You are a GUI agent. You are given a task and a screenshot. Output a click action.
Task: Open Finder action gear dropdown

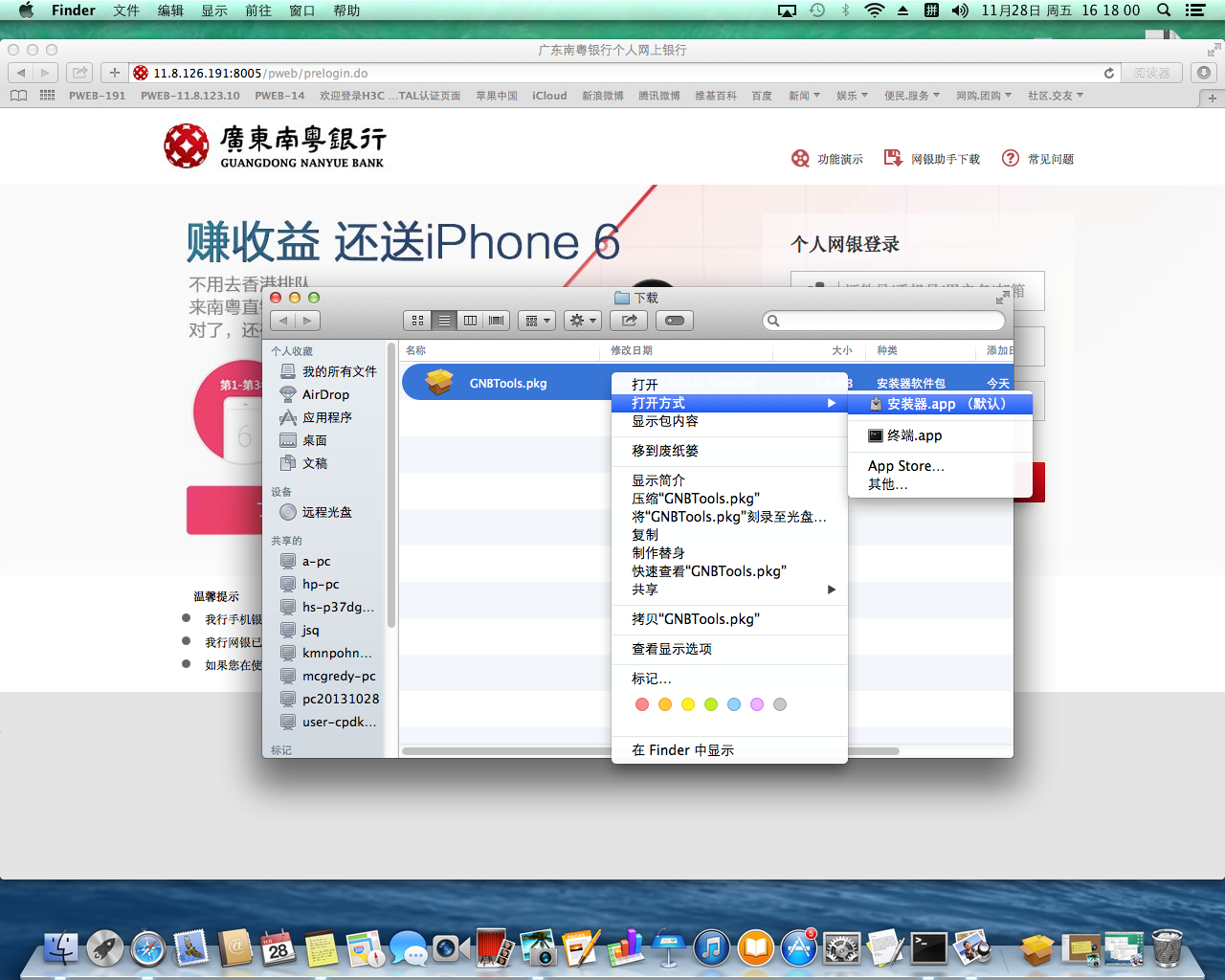(x=583, y=321)
